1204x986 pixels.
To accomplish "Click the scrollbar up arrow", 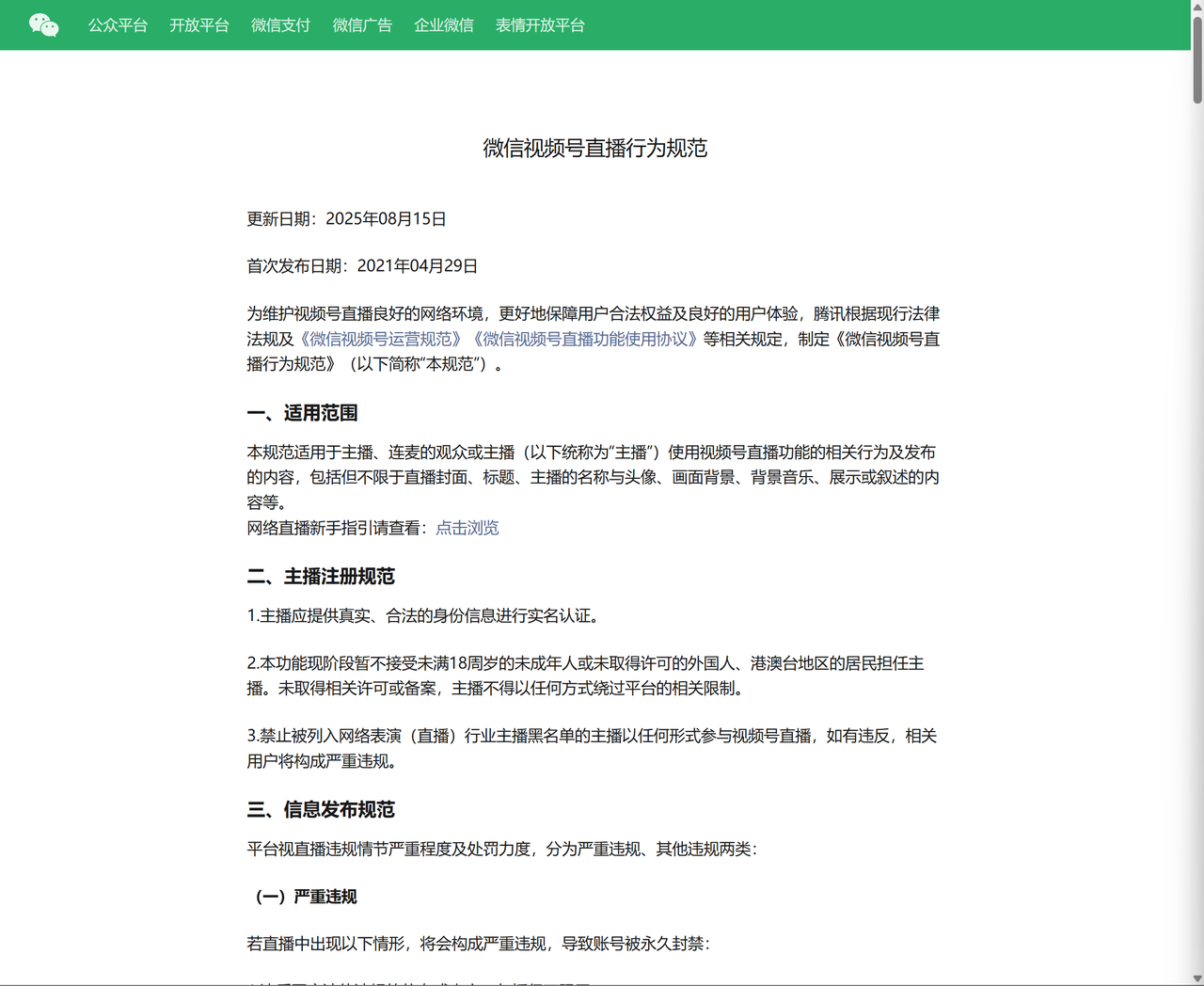I will pyautogui.click(x=1197, y=6).
